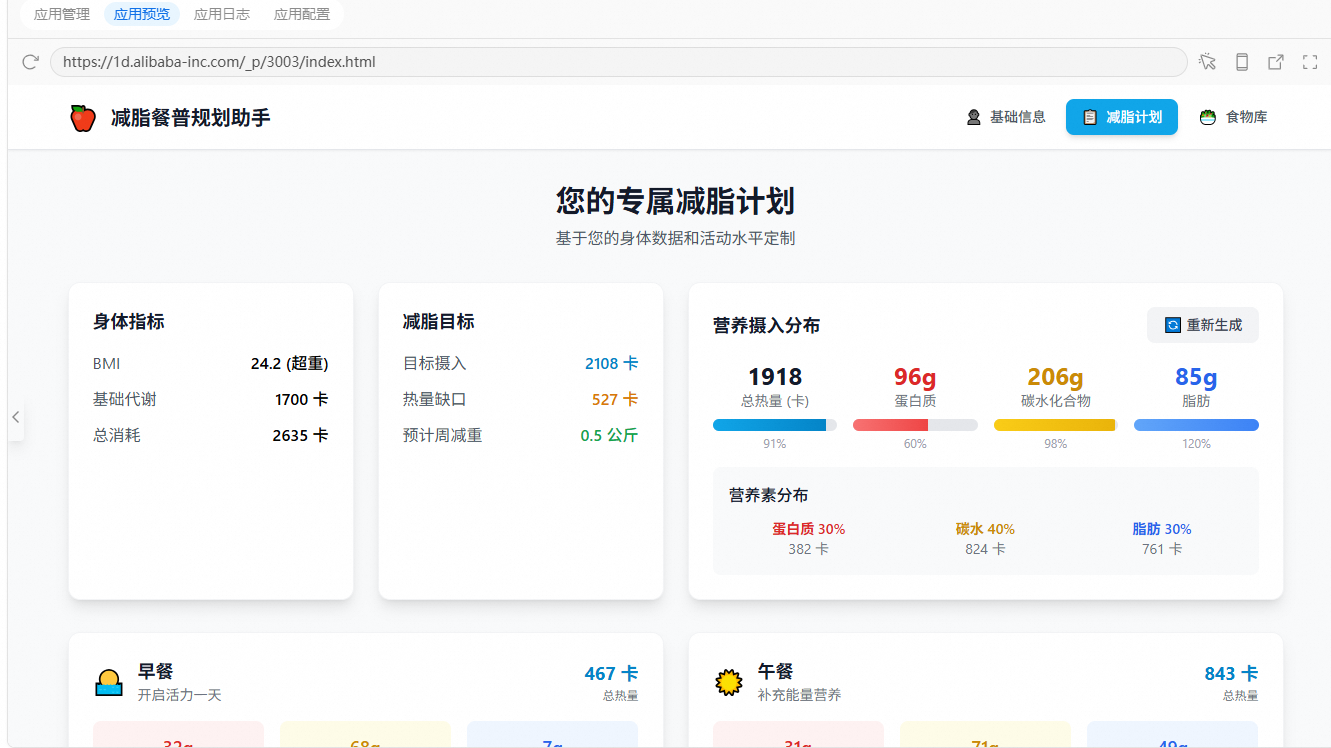The width and height of the screenshot is (1331, 748).
Task: Click the 蛋白质 30% distribution label
Action: [x=809, y=529]
